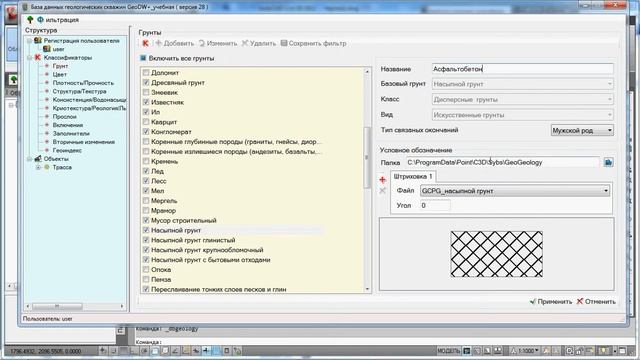Image resolution: width=640 pixels, height=360 pixels.
Task: Click the Угол angle field
Action: (435, 205)
